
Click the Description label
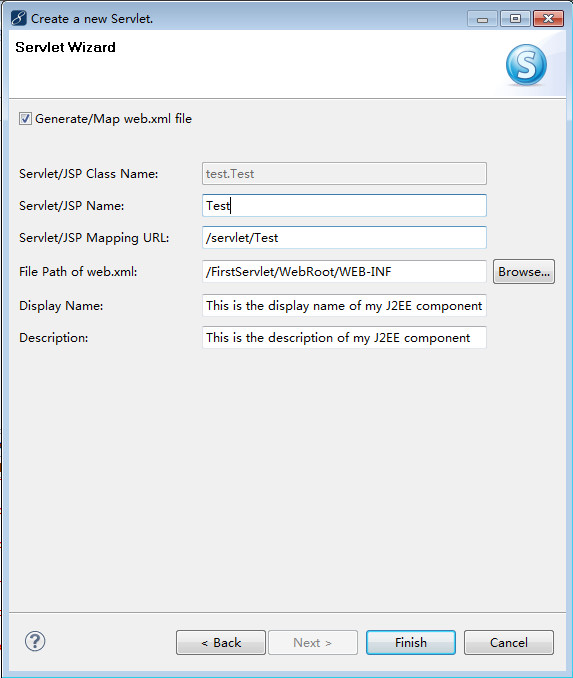54,338
